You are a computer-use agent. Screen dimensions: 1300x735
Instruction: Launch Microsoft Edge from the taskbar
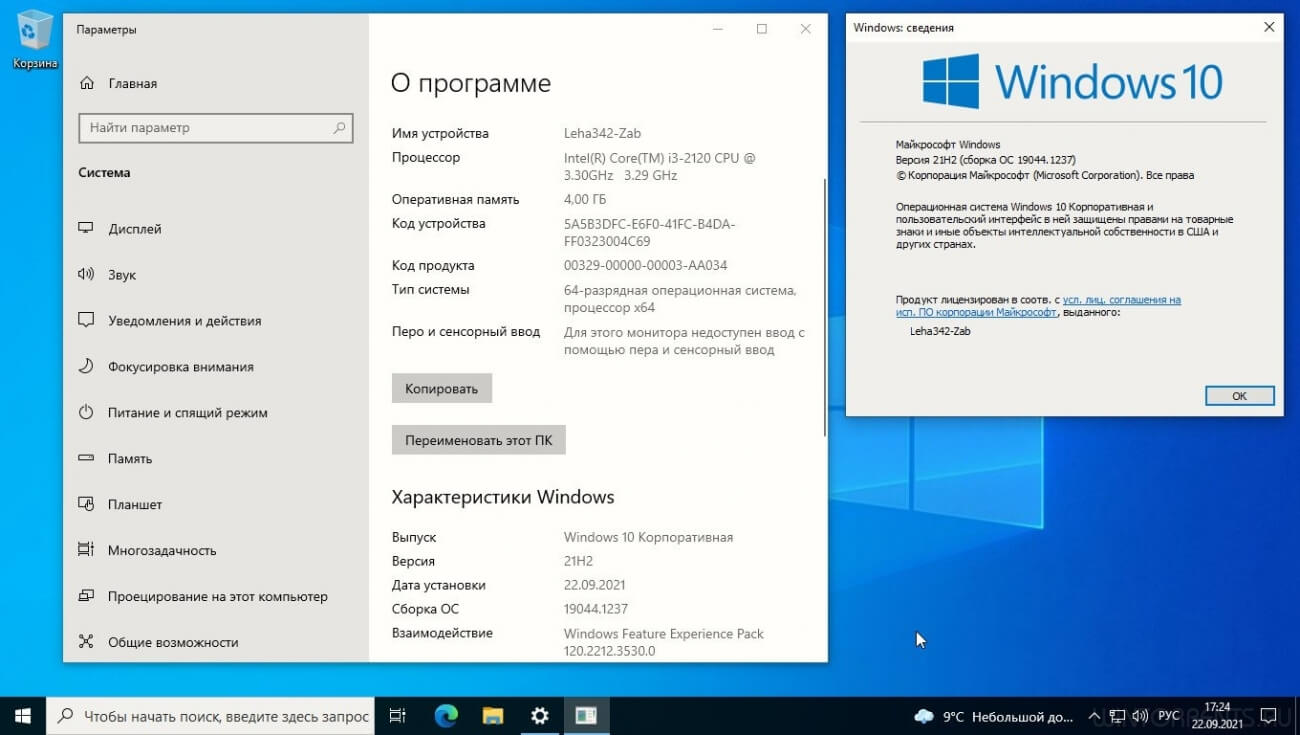coord(446,716)
